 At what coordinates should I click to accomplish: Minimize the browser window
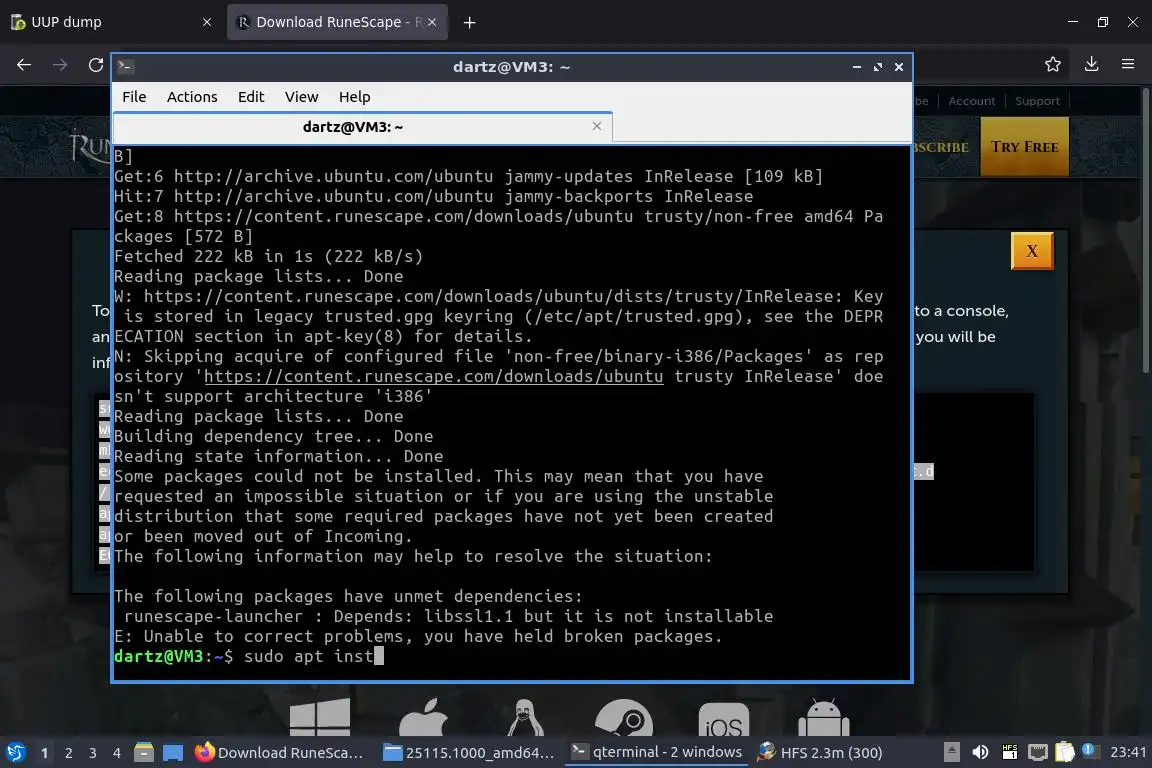1073,22
